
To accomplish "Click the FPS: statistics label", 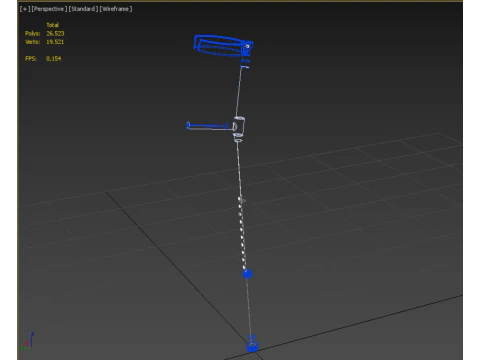I will [31, 58].
